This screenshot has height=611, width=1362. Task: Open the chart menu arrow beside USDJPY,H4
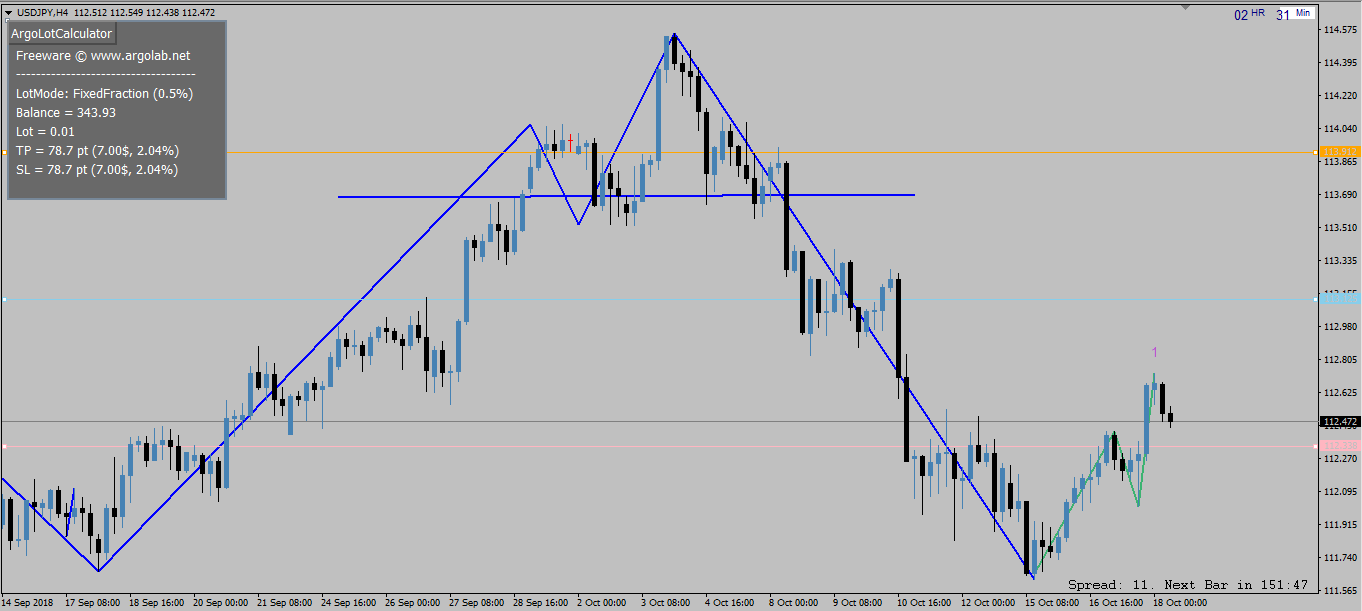click(x=9, y=12)
